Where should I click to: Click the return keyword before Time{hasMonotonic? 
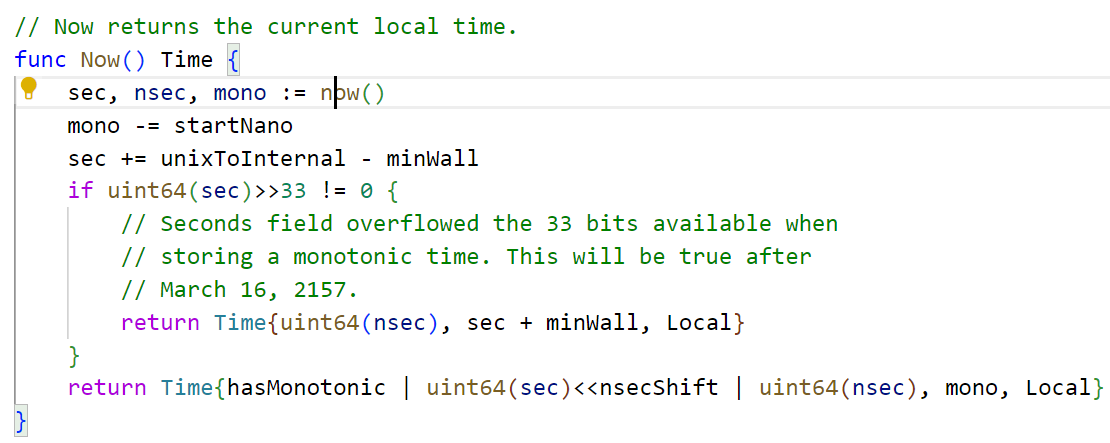107,388
